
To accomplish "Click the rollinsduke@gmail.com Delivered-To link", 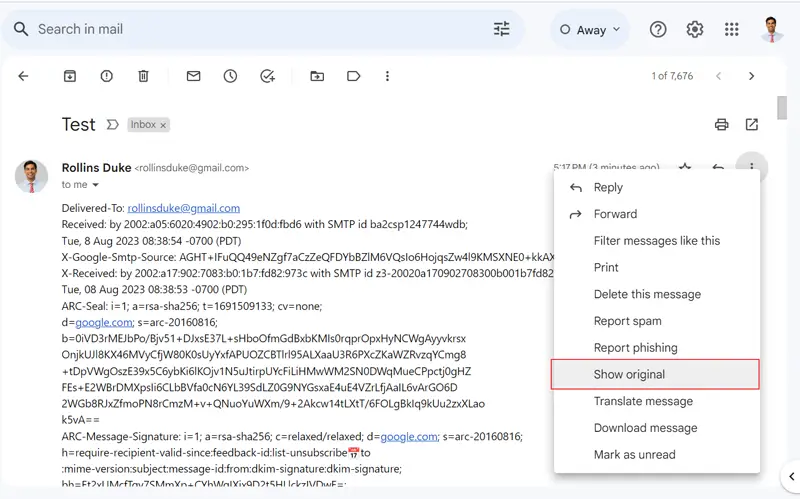I will coord(183,208).
